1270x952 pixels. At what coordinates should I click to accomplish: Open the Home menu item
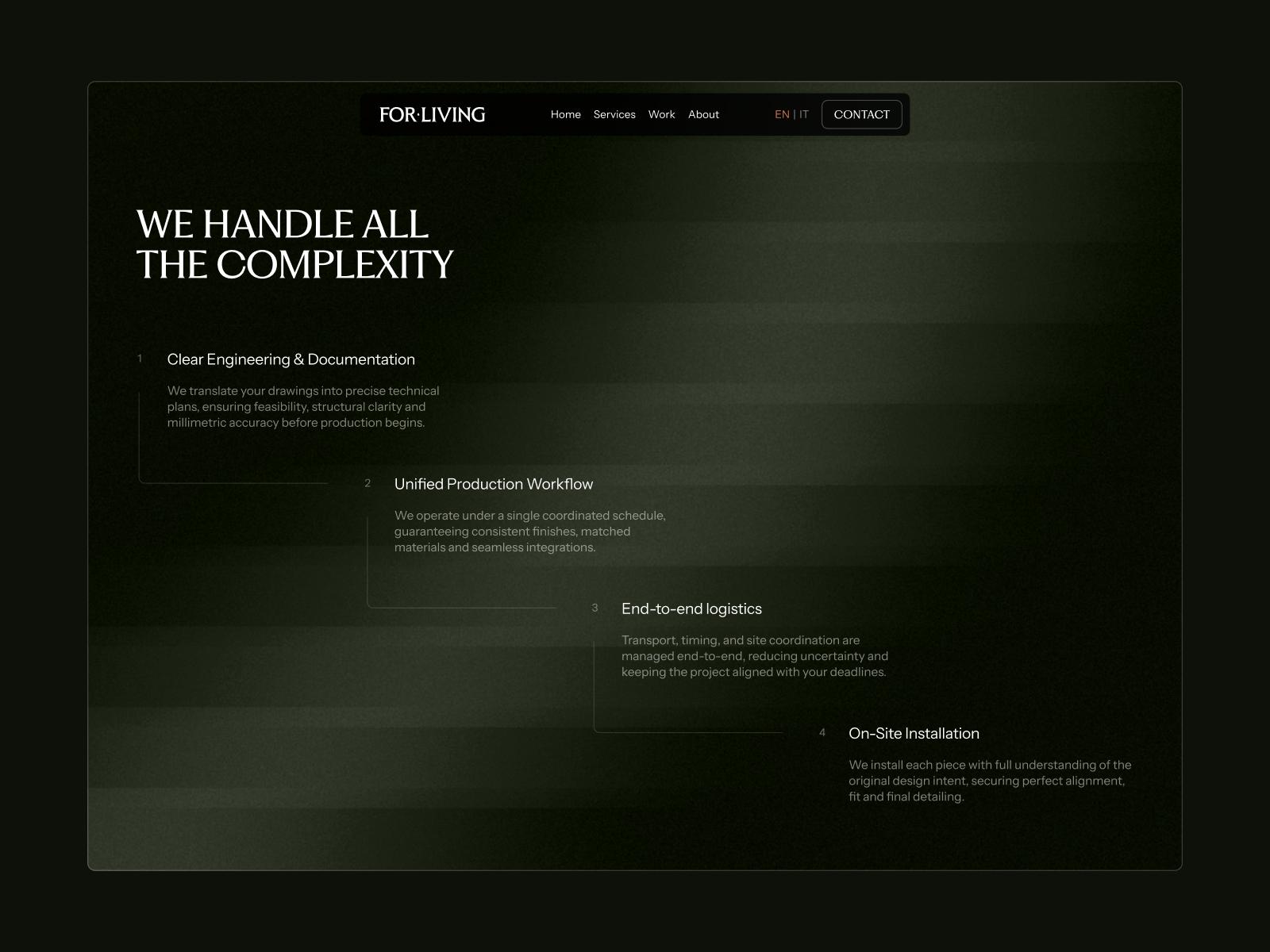pos(566,114)
